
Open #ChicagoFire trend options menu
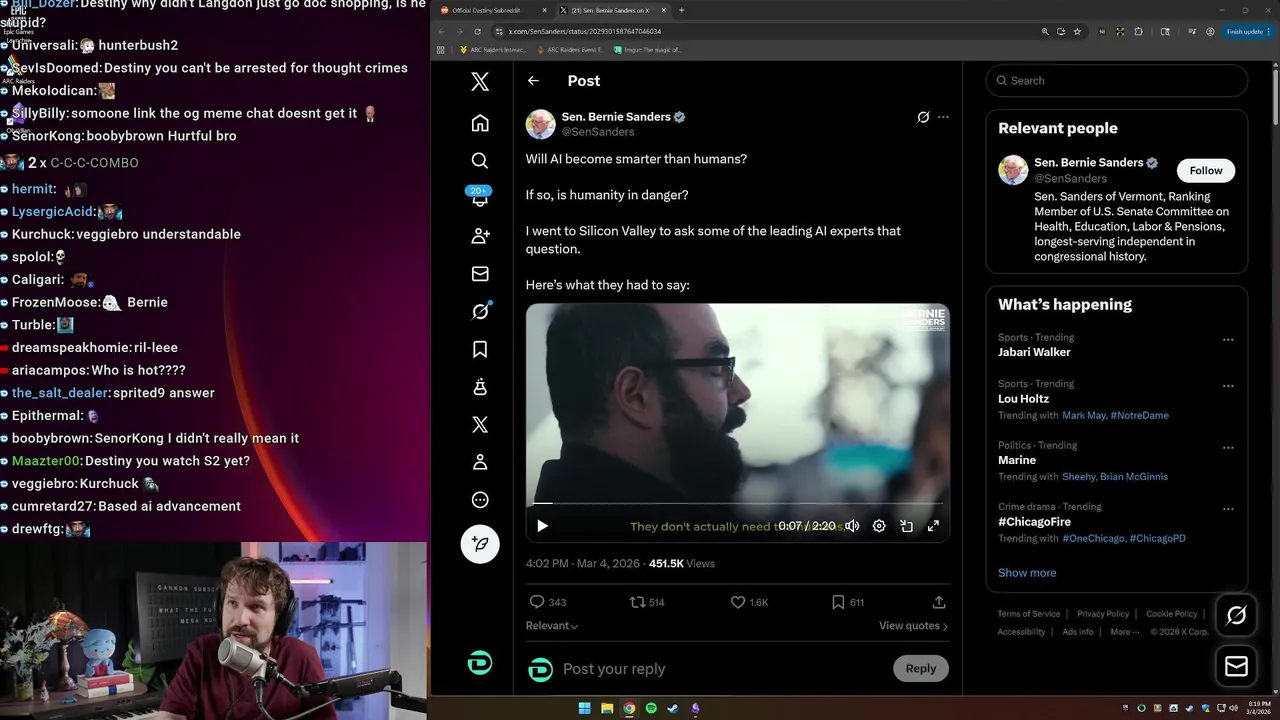pyautogui.click(x=1228, y=509)
